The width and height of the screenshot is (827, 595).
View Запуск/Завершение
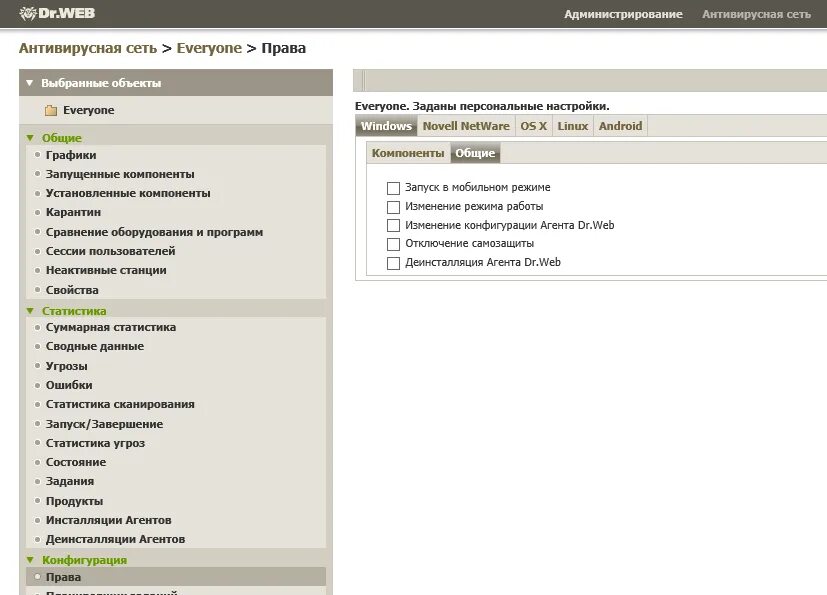click(x=104, y=424)
